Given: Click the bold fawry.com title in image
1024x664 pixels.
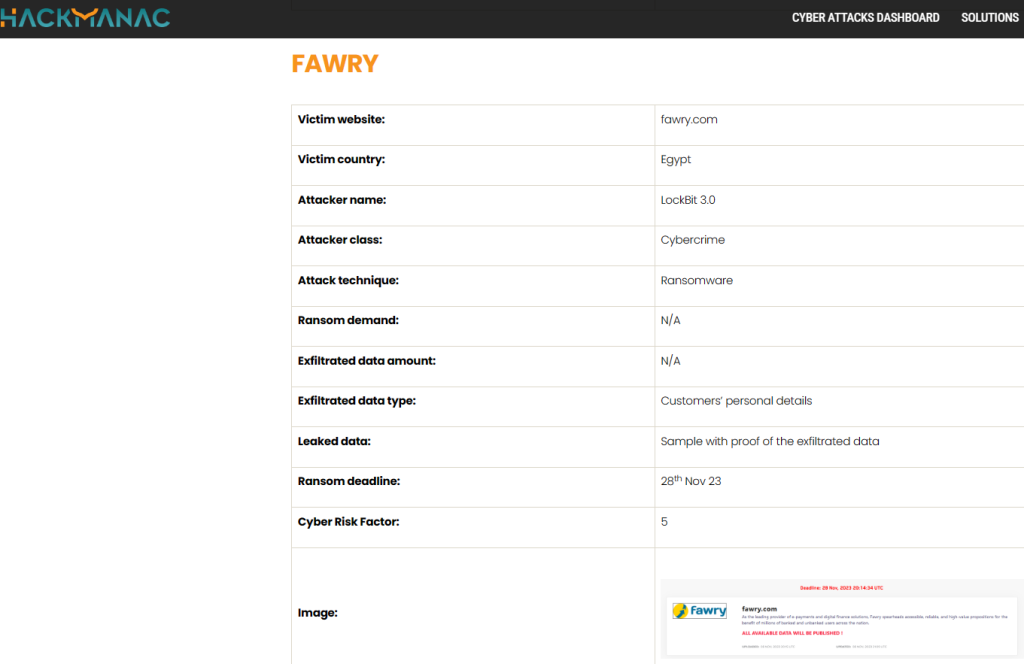Looking at the screenshot, I should click(x=759, y=608).
